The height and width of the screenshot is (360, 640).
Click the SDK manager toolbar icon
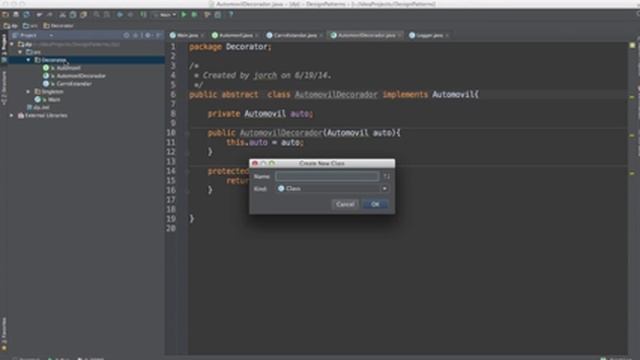(x=218, y=15)
